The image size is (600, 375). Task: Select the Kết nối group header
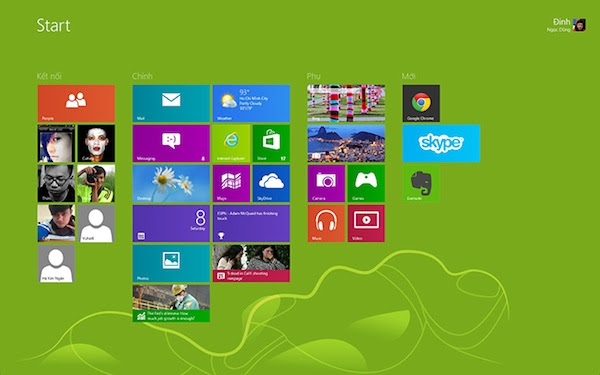point(49,76)
